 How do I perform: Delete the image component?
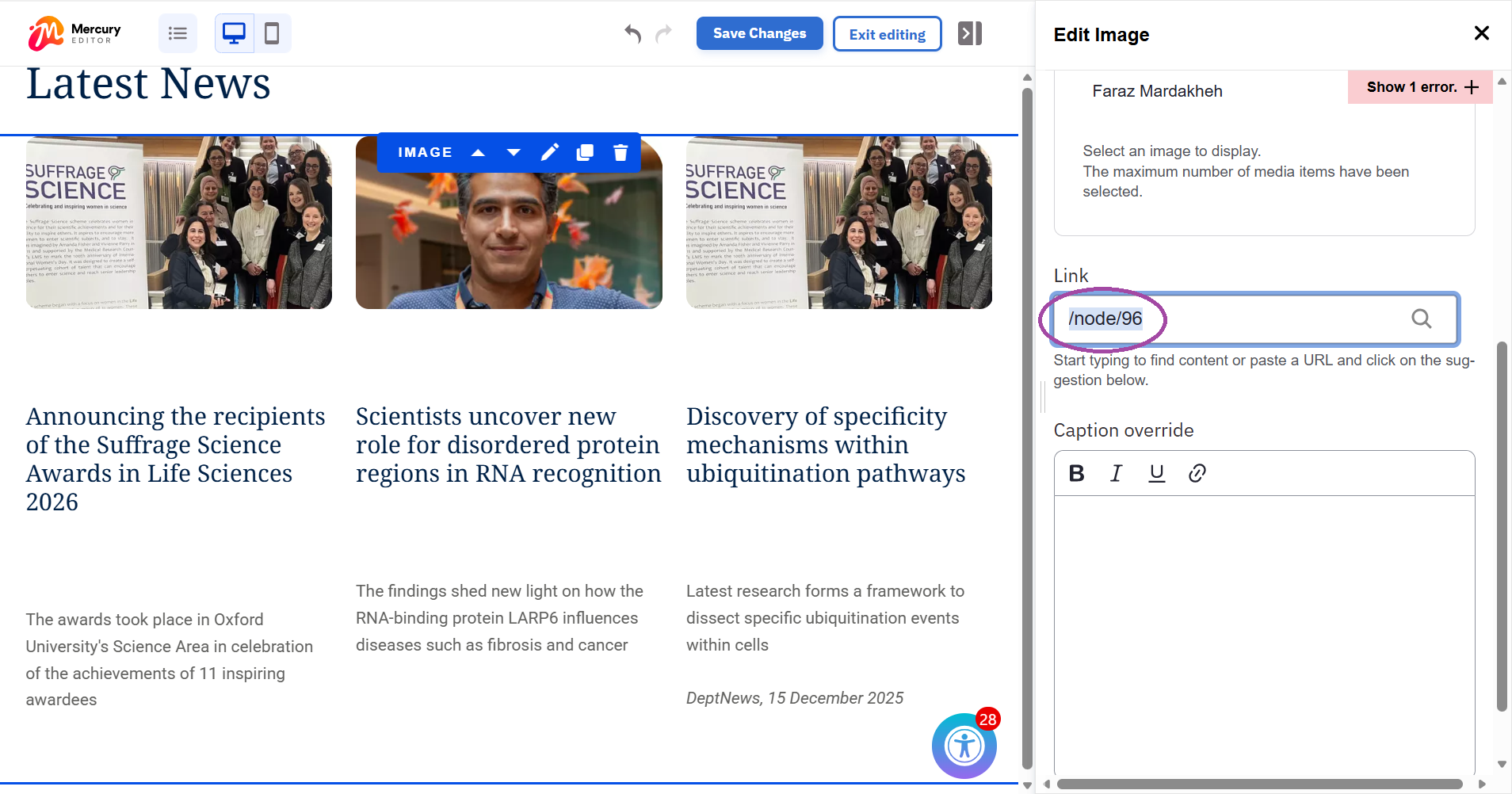(x=620, y=152)
